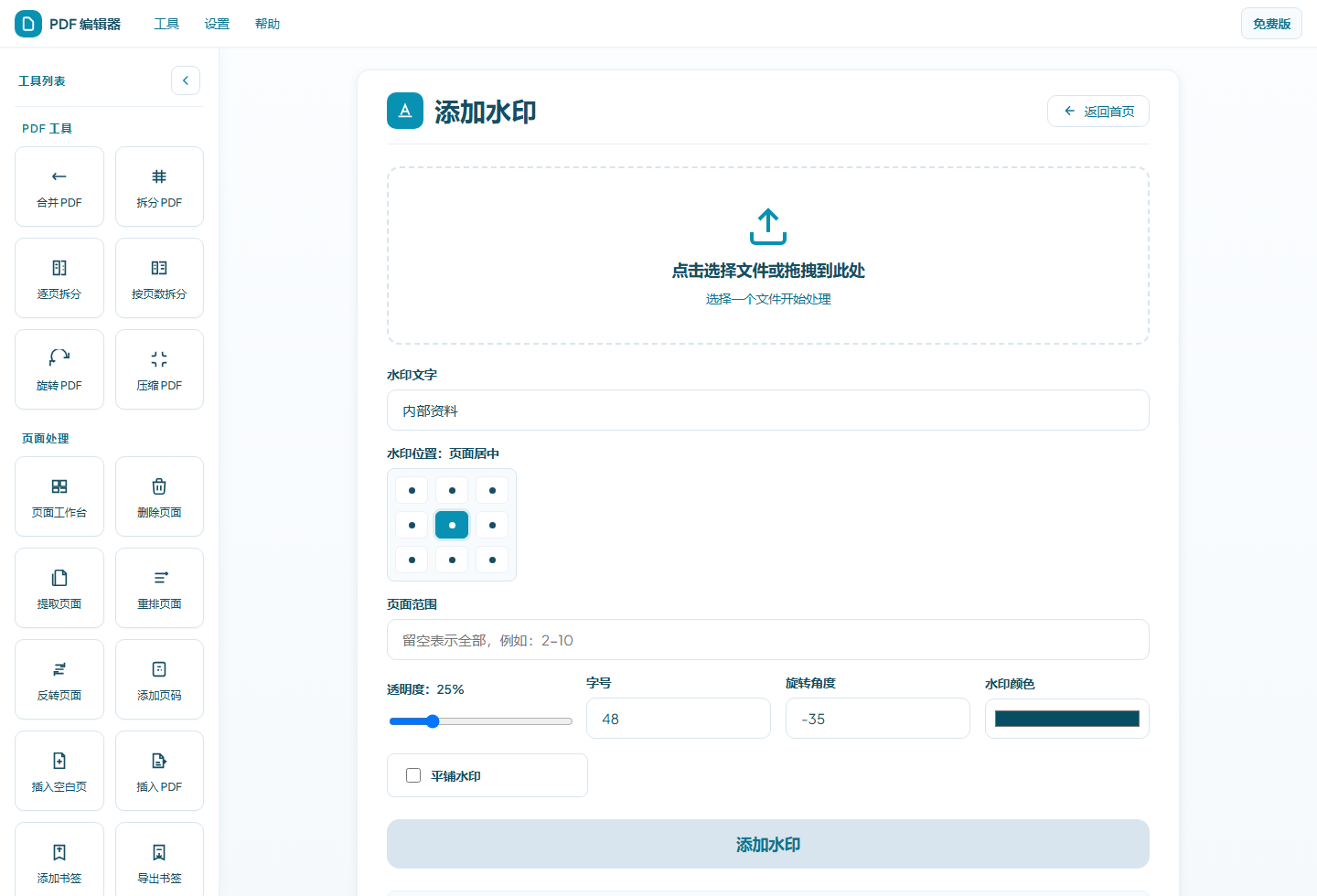
Task: Set watermark position to bottom-center
Action: click(x=452, y=560)
